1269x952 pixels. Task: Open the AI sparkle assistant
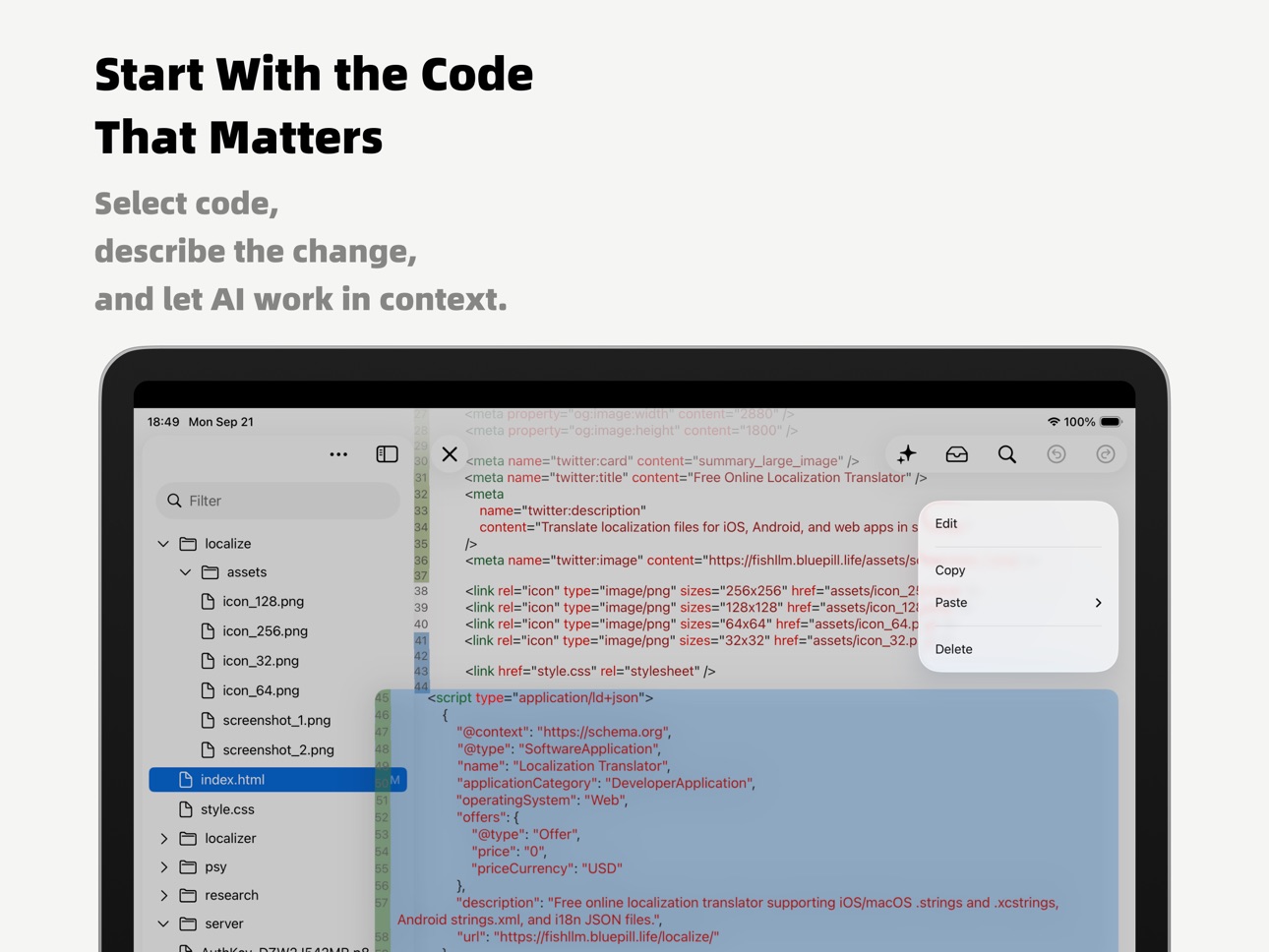pos(906,454)
